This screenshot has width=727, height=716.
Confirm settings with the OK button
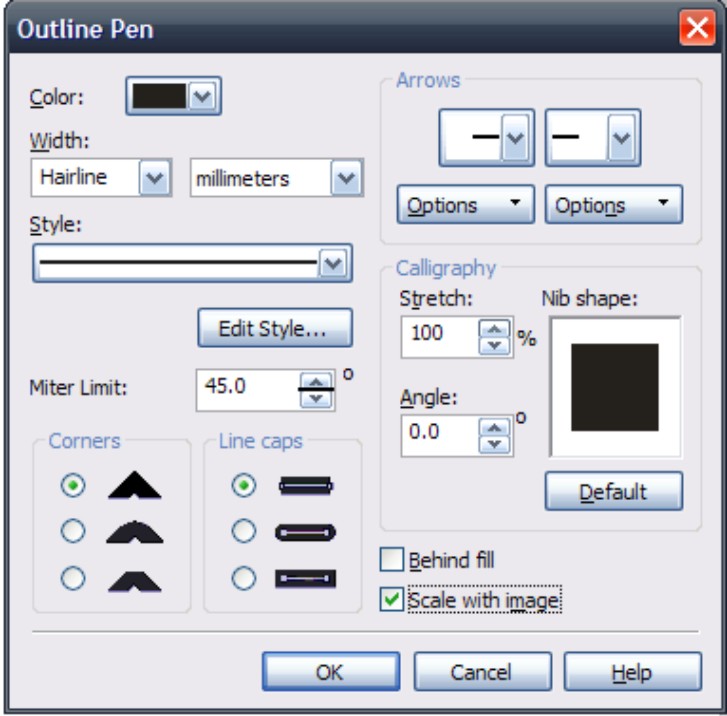(331, 671)
